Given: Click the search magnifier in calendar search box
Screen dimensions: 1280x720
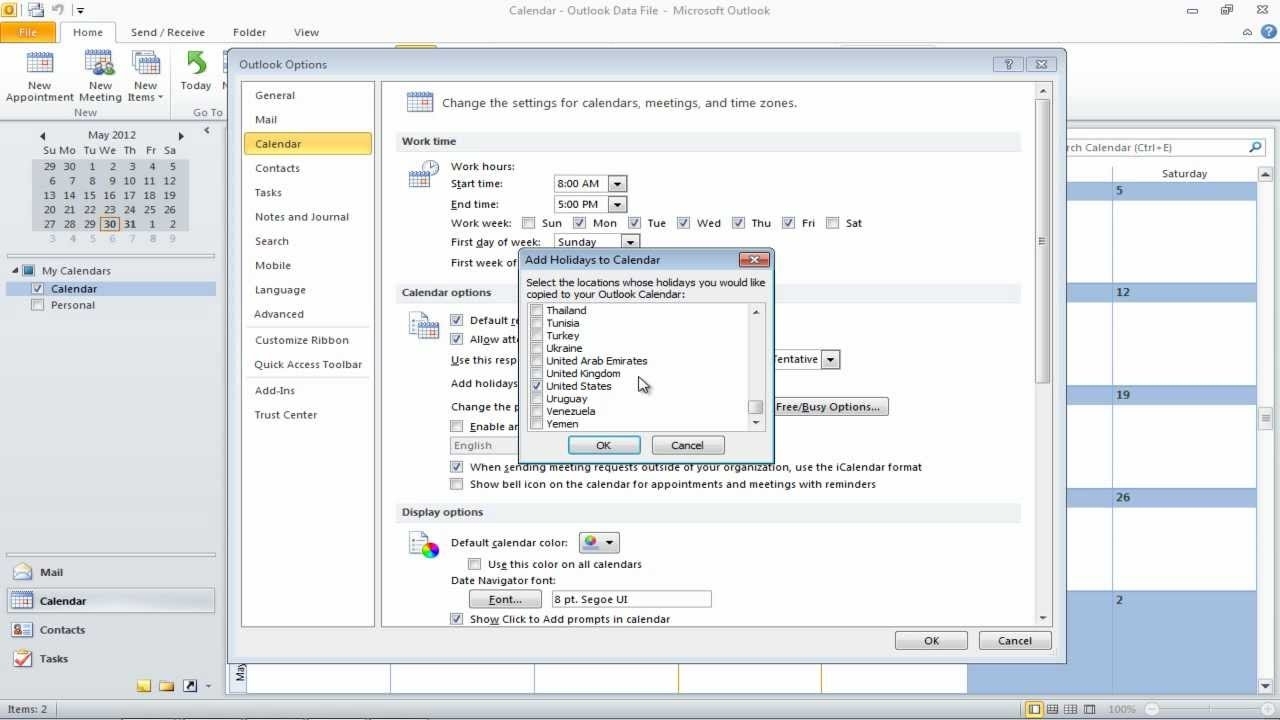Looking at the screenshot, I should click(x=1255, y=147).
